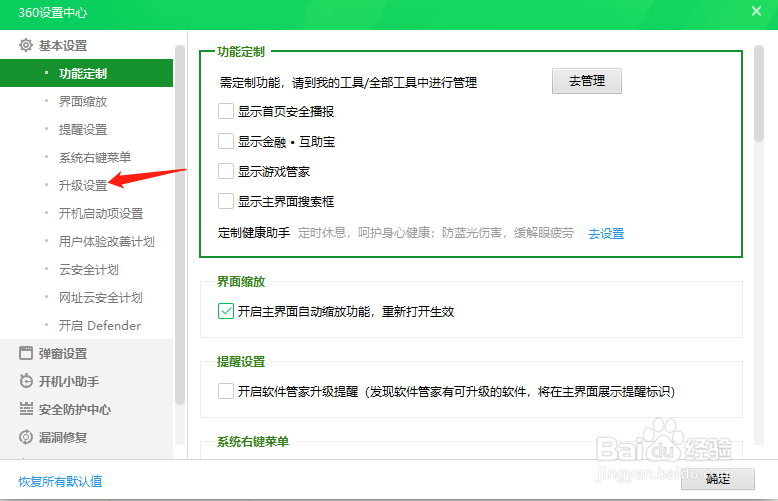Expand 弹窗设置 category
Image resolution: width=778 pixels, height=501 pixels.
point(86,353)
